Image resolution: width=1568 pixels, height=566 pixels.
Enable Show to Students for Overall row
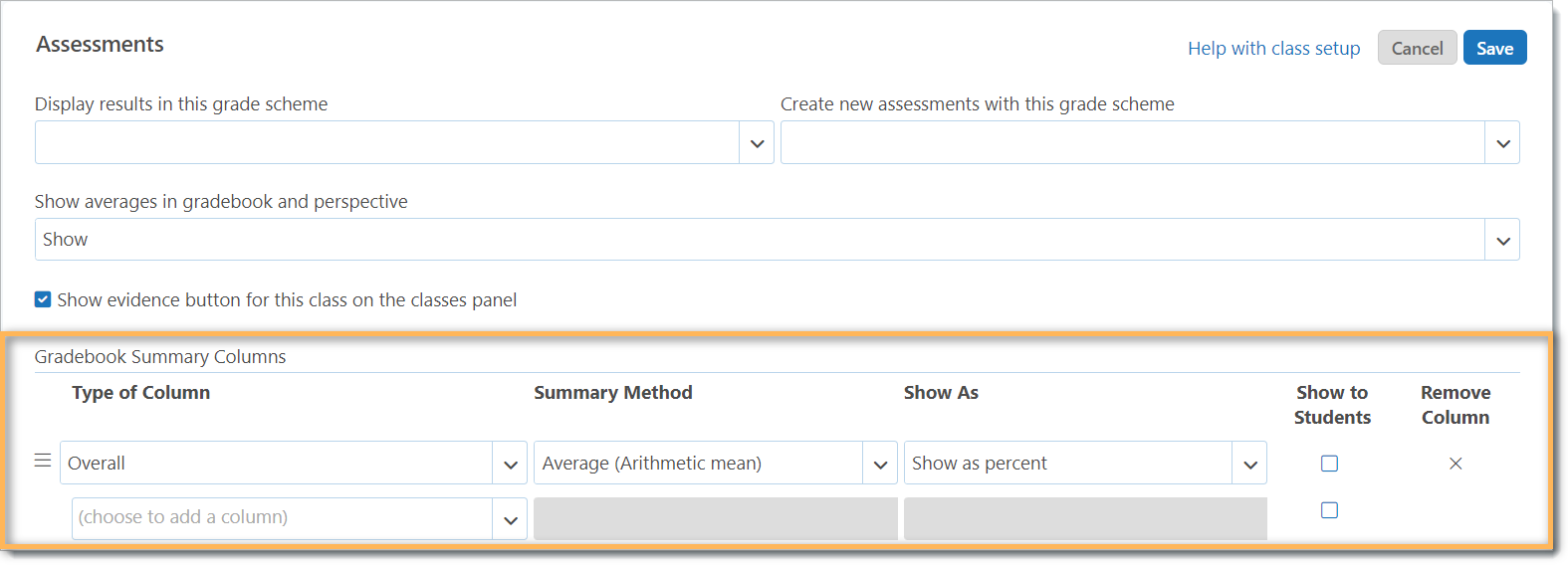pyautogui.click(x=1329, y=464)
